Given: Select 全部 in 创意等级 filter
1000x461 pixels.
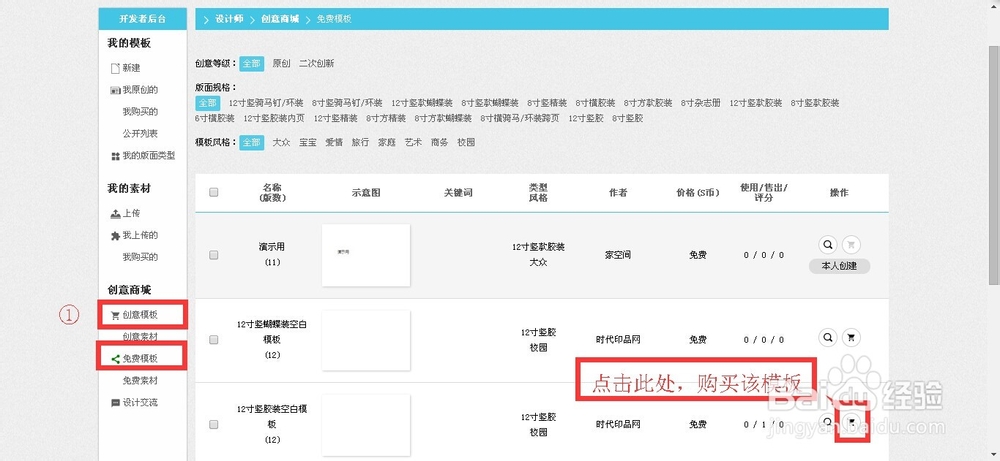Looking at the screenshot, I should tap(252, 63).
